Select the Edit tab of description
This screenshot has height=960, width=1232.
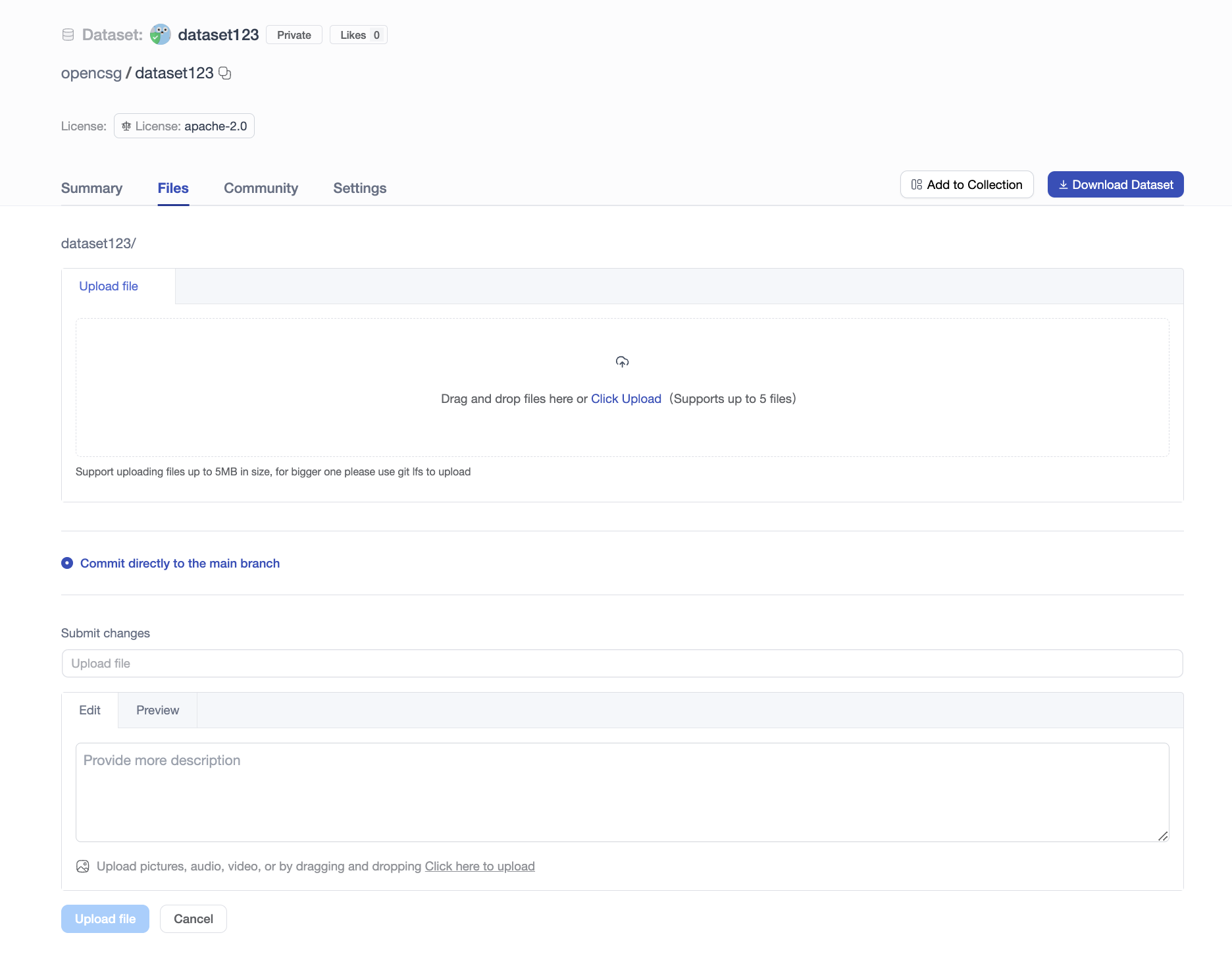tap(90, 710)
